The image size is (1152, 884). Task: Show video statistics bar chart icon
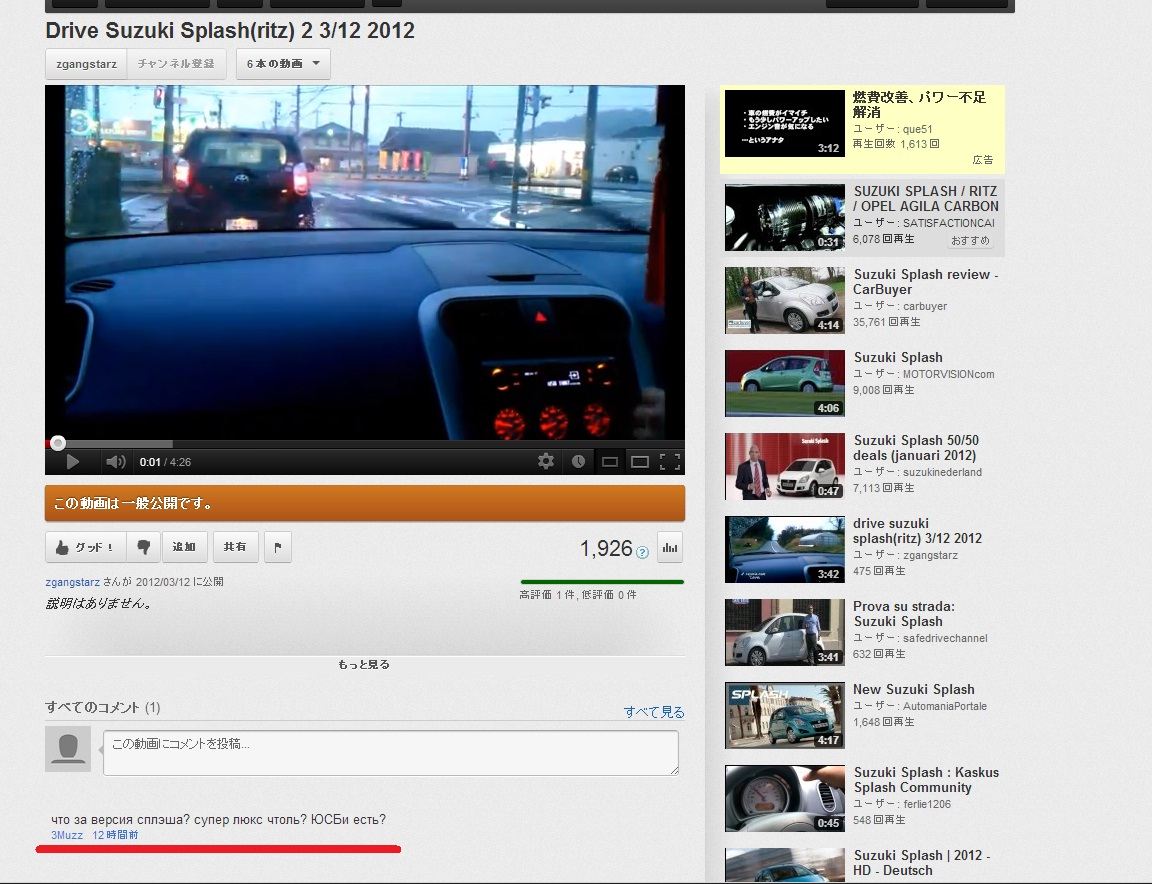[x=670, y=547]
